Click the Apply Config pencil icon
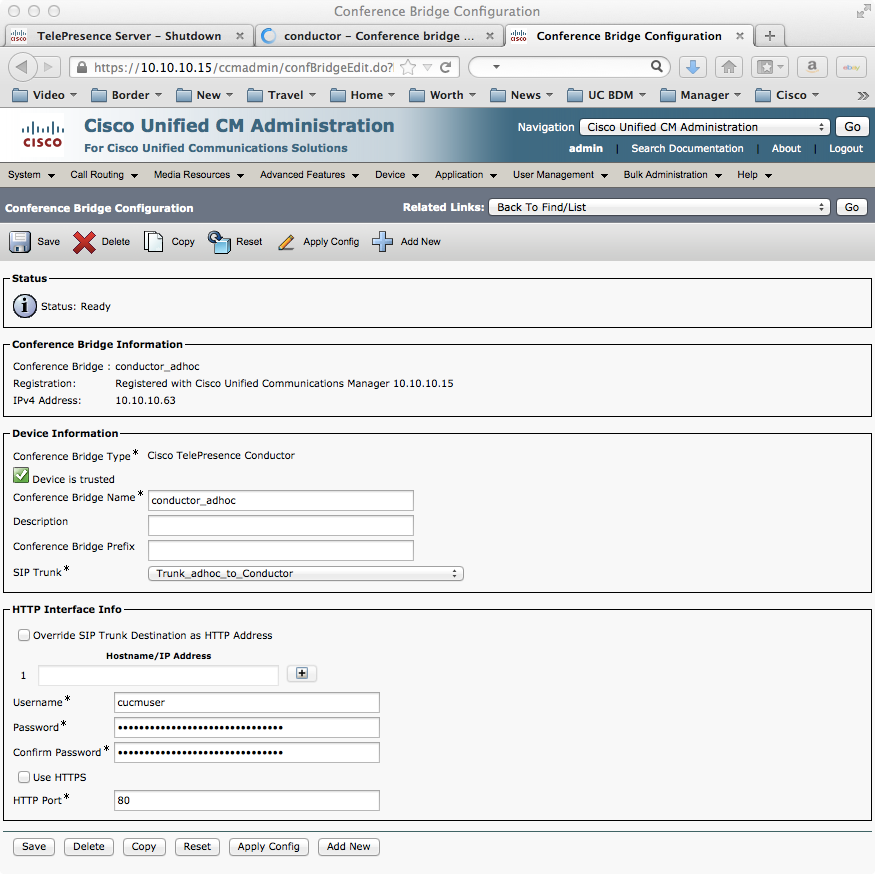The height and width of the screenshot is (874, 875). point(286,242)
